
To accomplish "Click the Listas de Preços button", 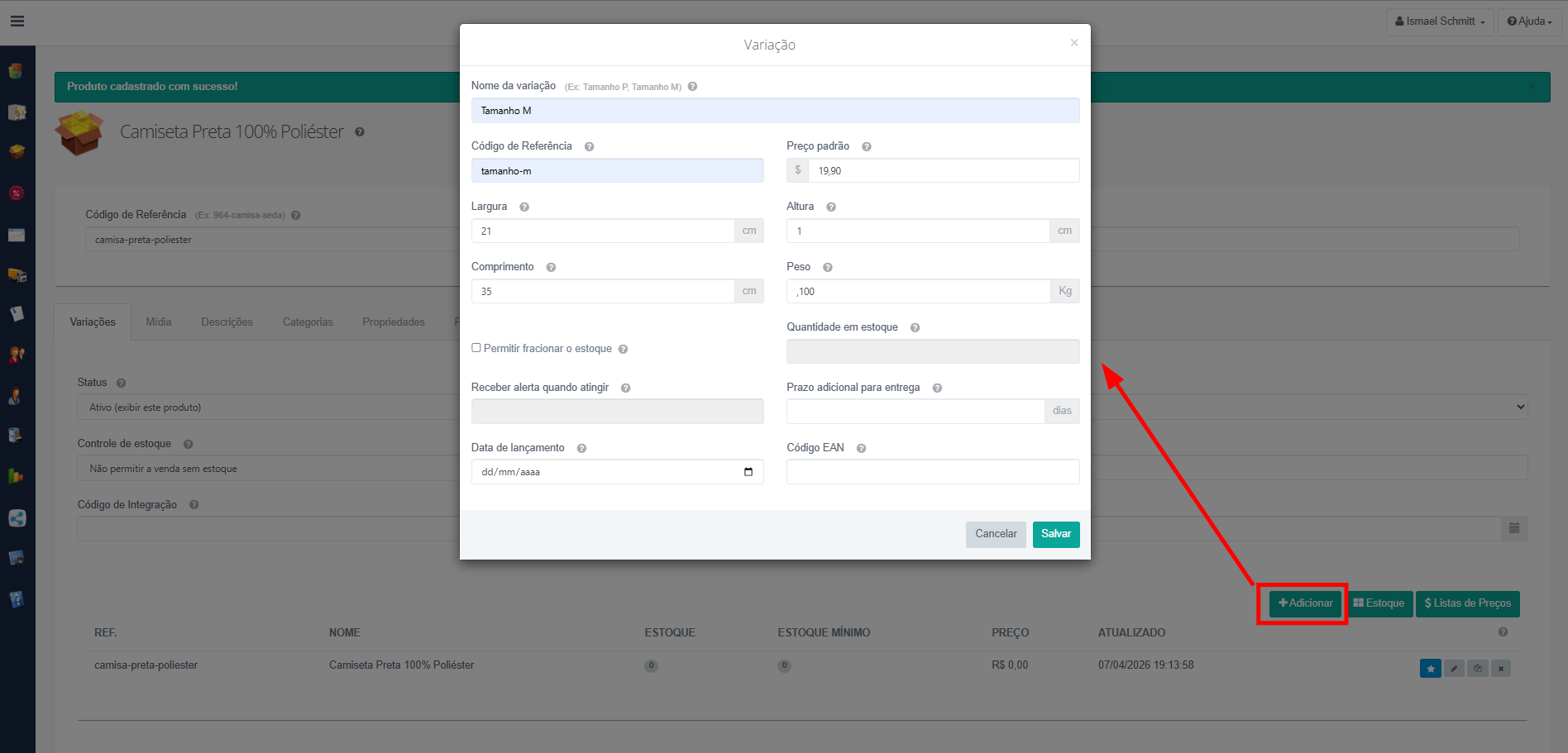I will 1467,603.
